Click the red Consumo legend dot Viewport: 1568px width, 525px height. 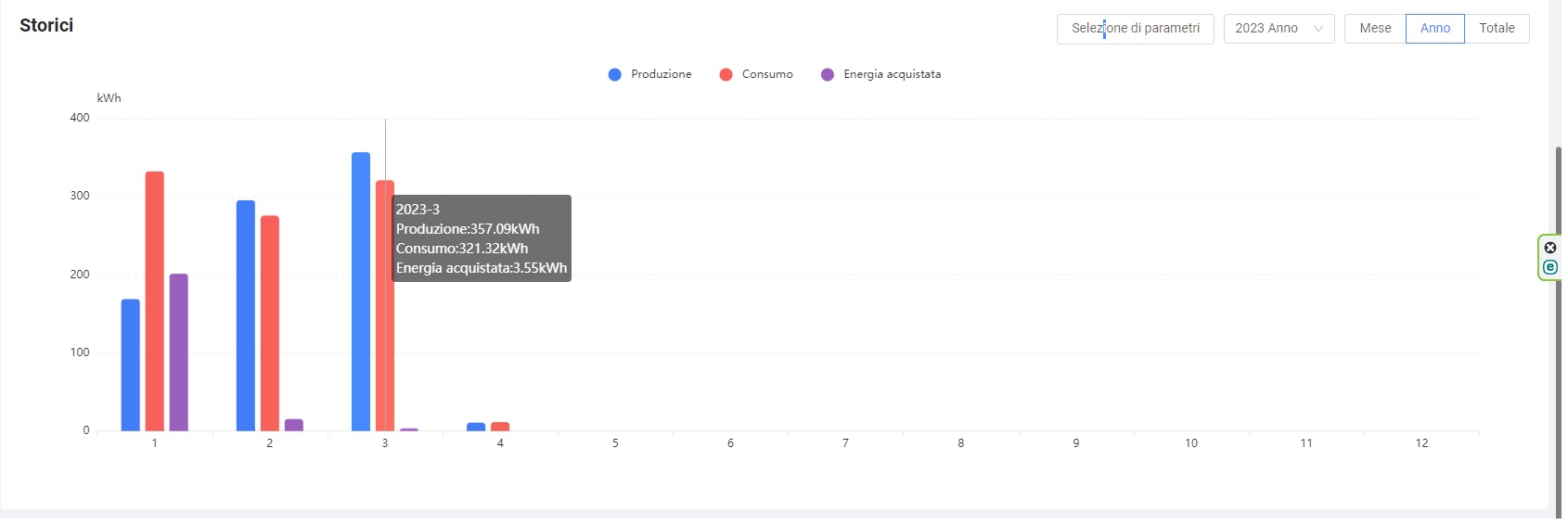pyautogui.click(x=726, y=74)
